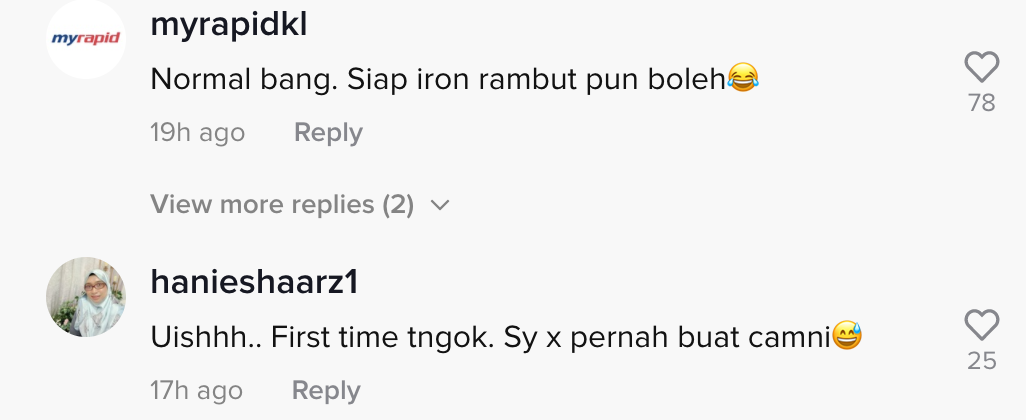
Task: Visit the myrapidkl username link
Action: pyautogui.click(x=228, y=26)
